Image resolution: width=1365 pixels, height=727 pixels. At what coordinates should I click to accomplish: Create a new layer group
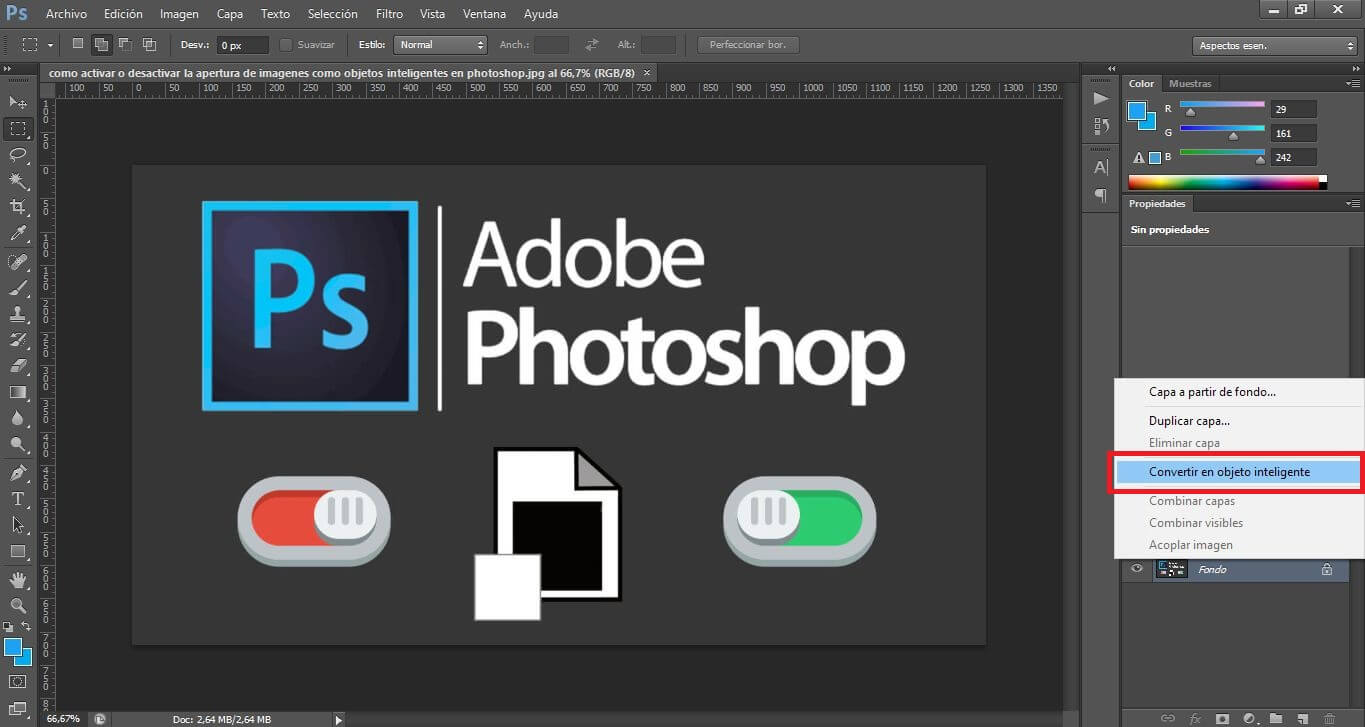(x=1276, y=718)
